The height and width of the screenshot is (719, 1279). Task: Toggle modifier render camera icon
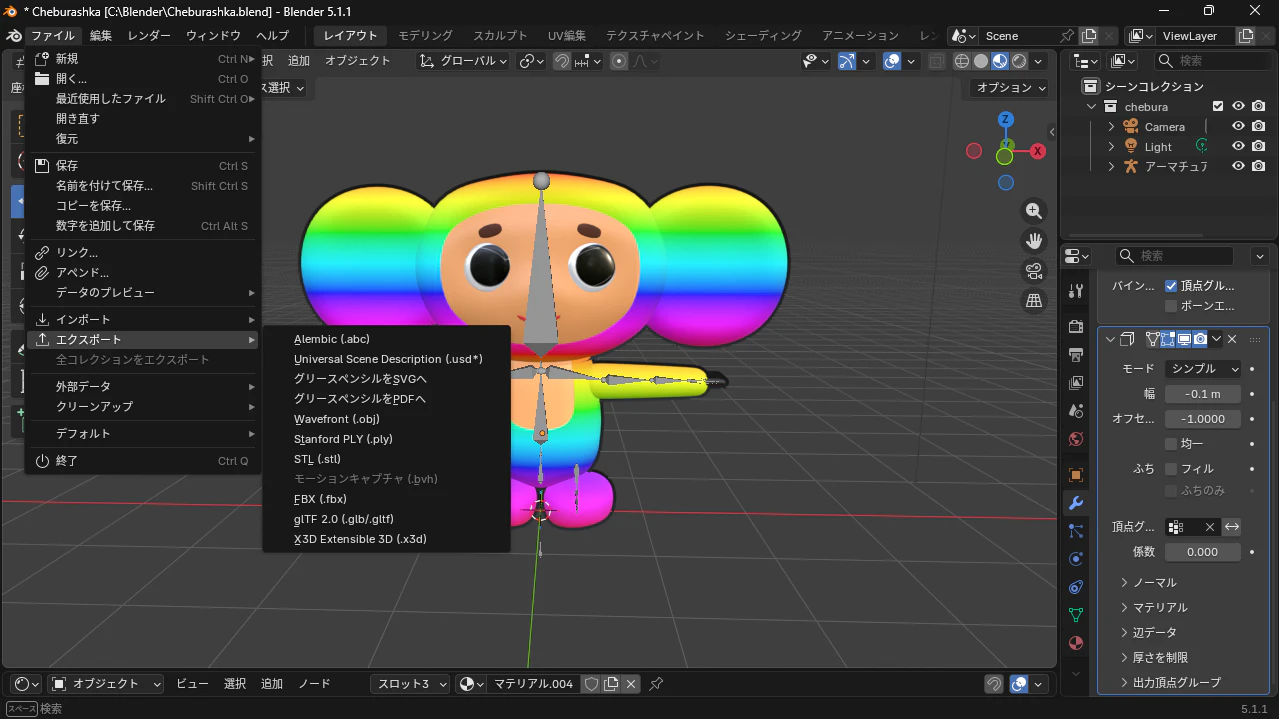pos(1199,339)
